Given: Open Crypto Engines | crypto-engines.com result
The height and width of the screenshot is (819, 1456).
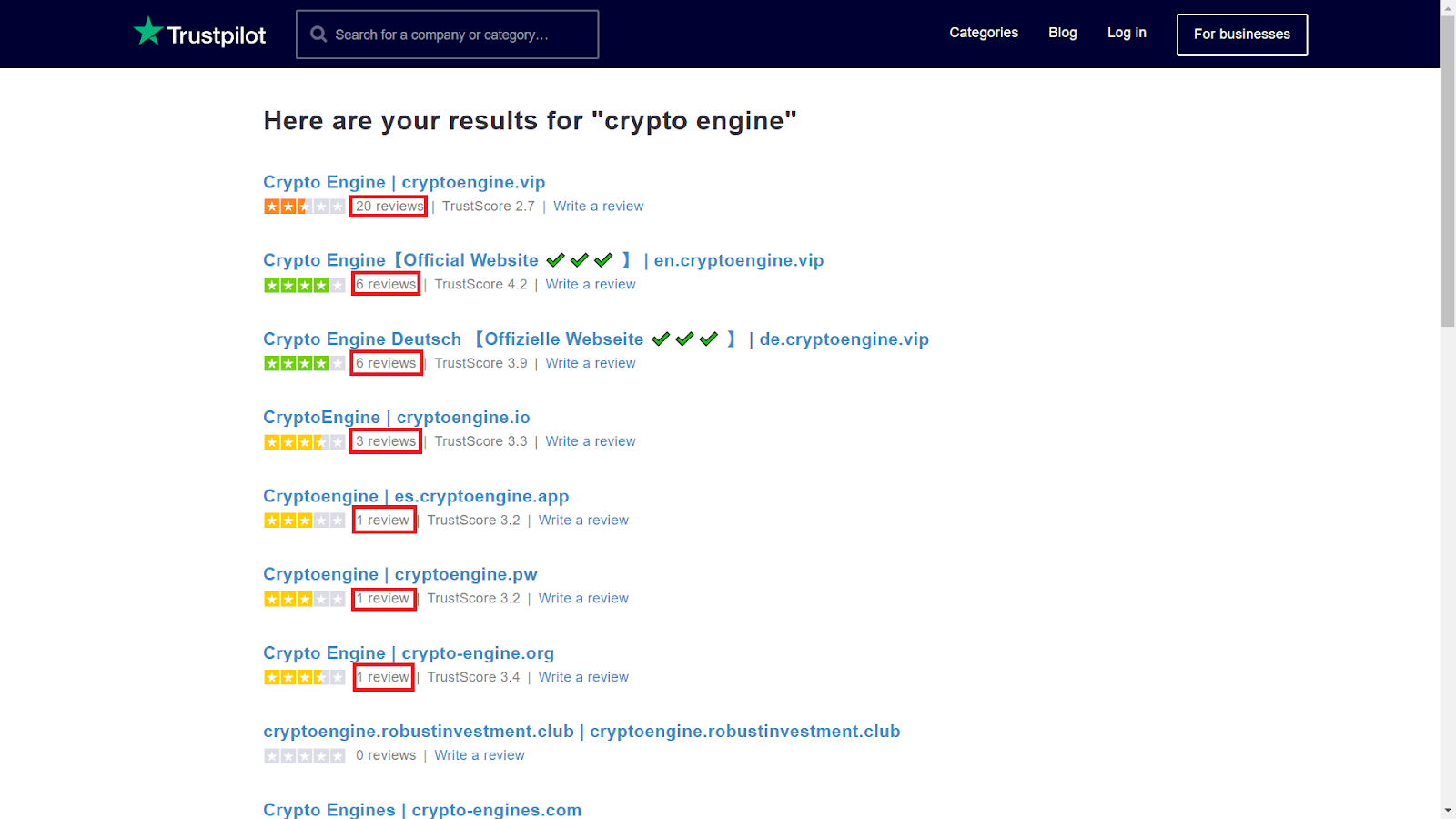Looking at the screenshot, I should click(422, 810).
